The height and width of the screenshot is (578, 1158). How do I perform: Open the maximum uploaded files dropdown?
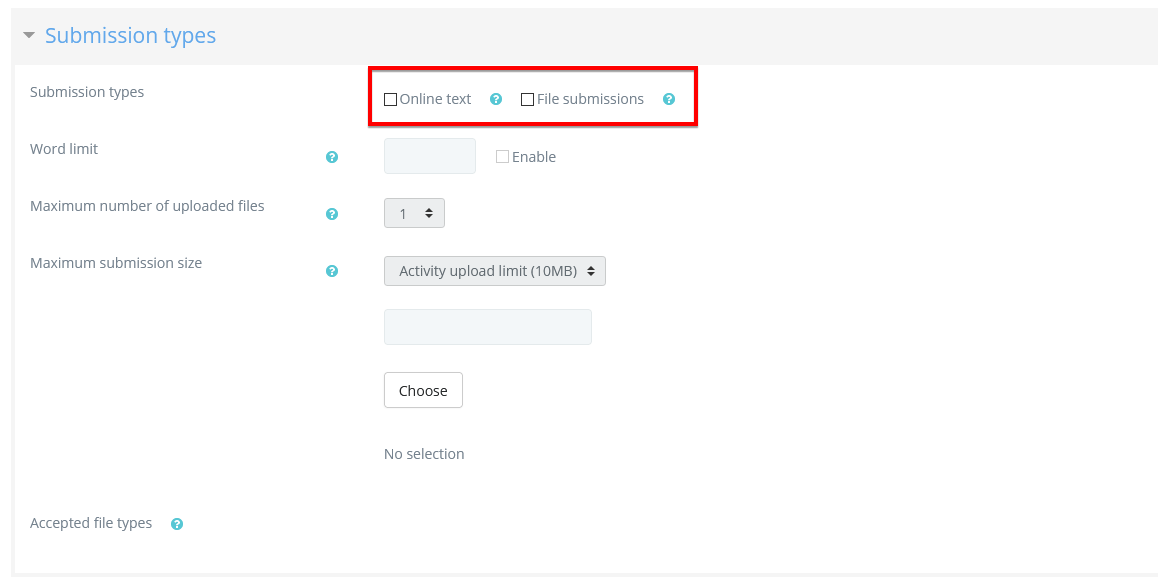pos(414,213)
